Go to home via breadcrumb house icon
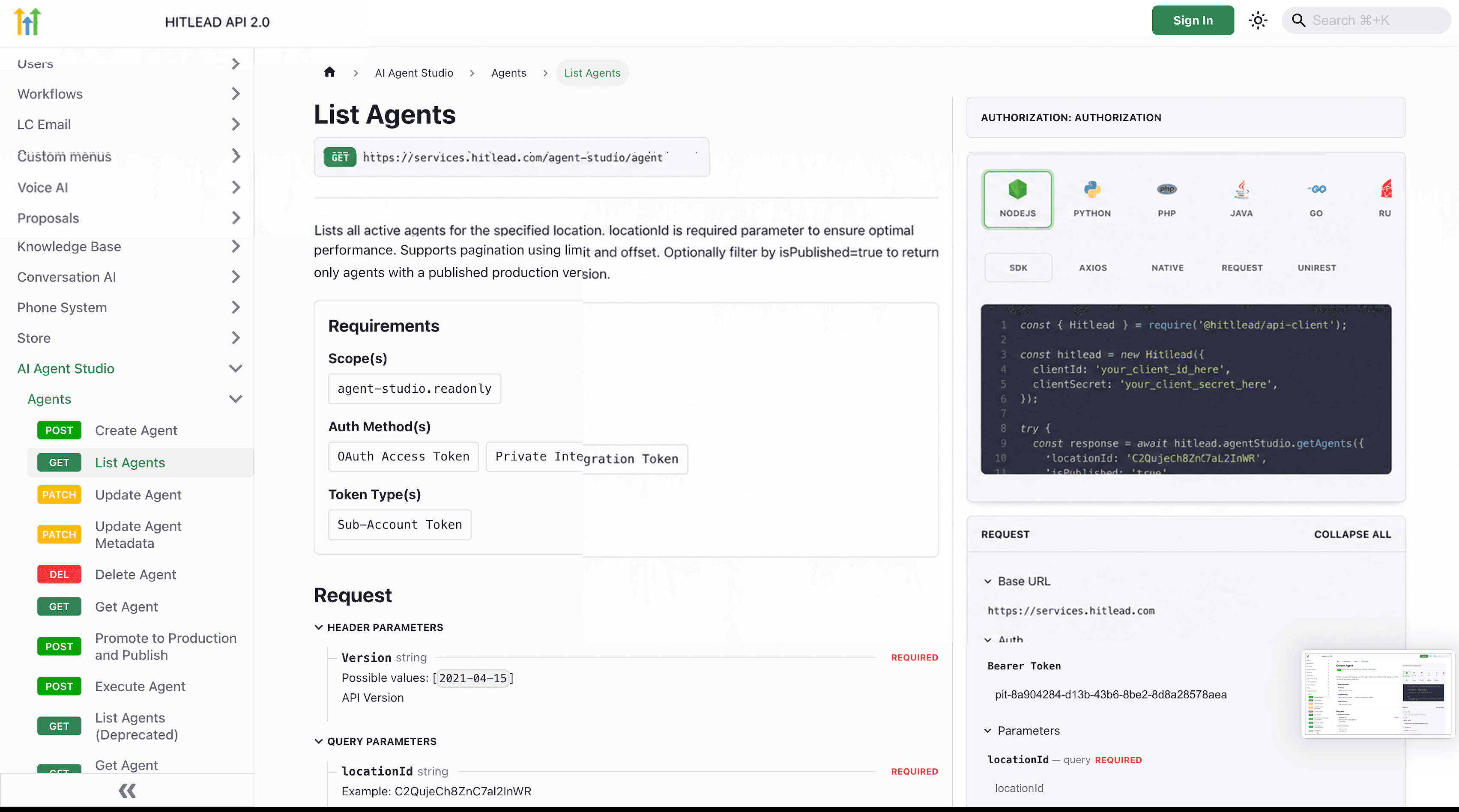 click(x=330, y=72)
